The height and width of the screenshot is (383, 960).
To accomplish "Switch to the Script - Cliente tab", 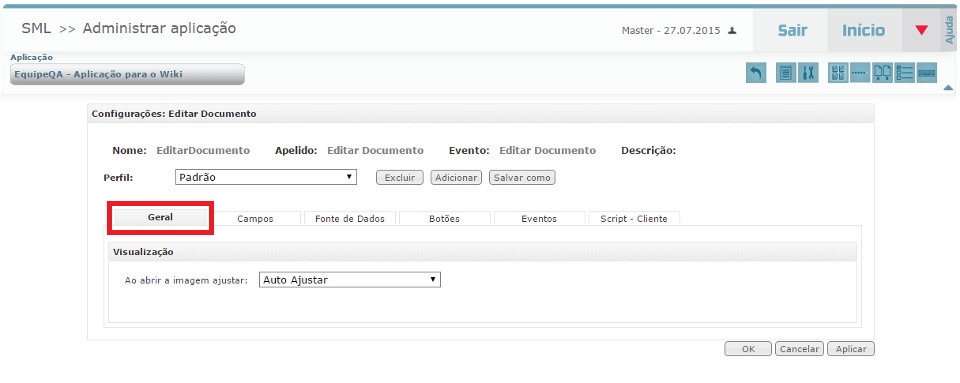I will tap(634, 218).
